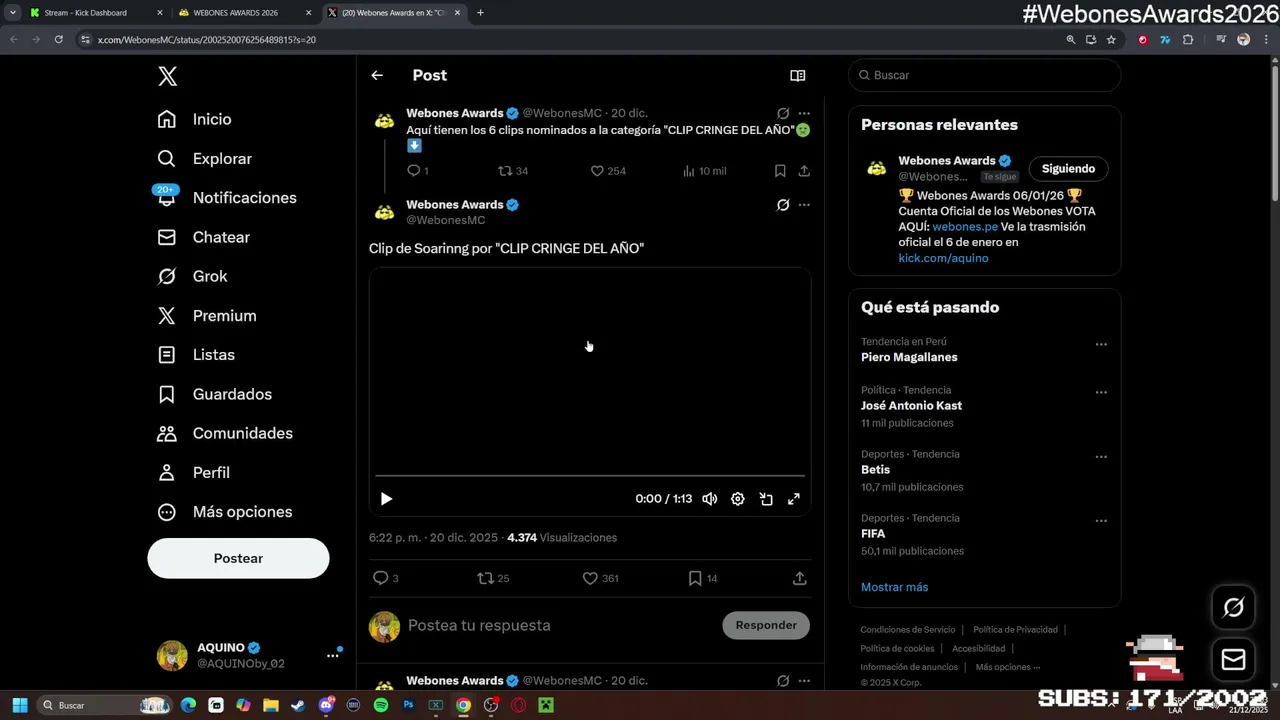Open options for Piero Magallanes trend
1280x720 pixels.
(1101, 344)
